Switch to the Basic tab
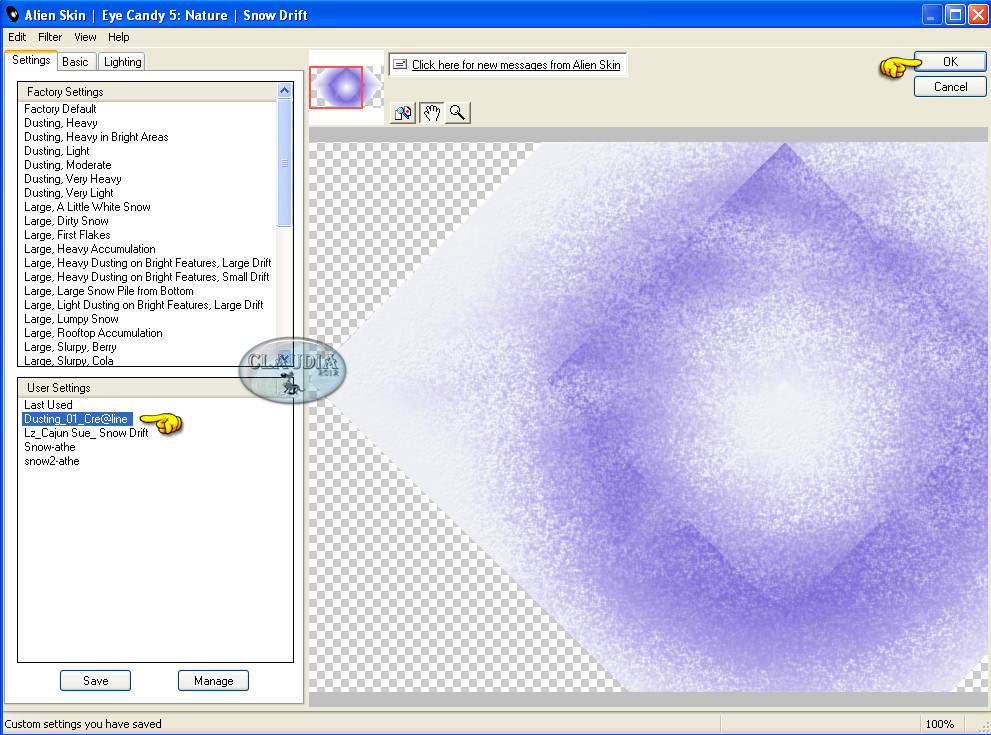This screenshot has height=735, width=991. [x=75, y=62]
